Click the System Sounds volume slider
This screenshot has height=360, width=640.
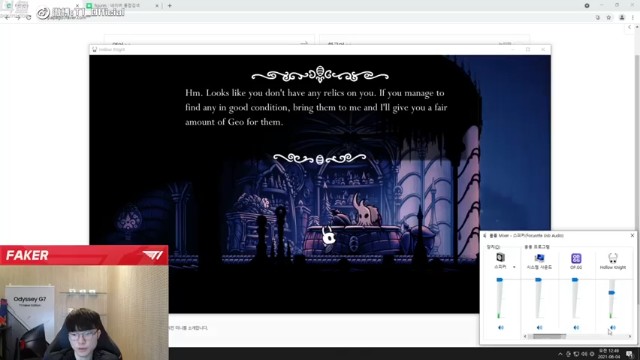click(538, 298)
